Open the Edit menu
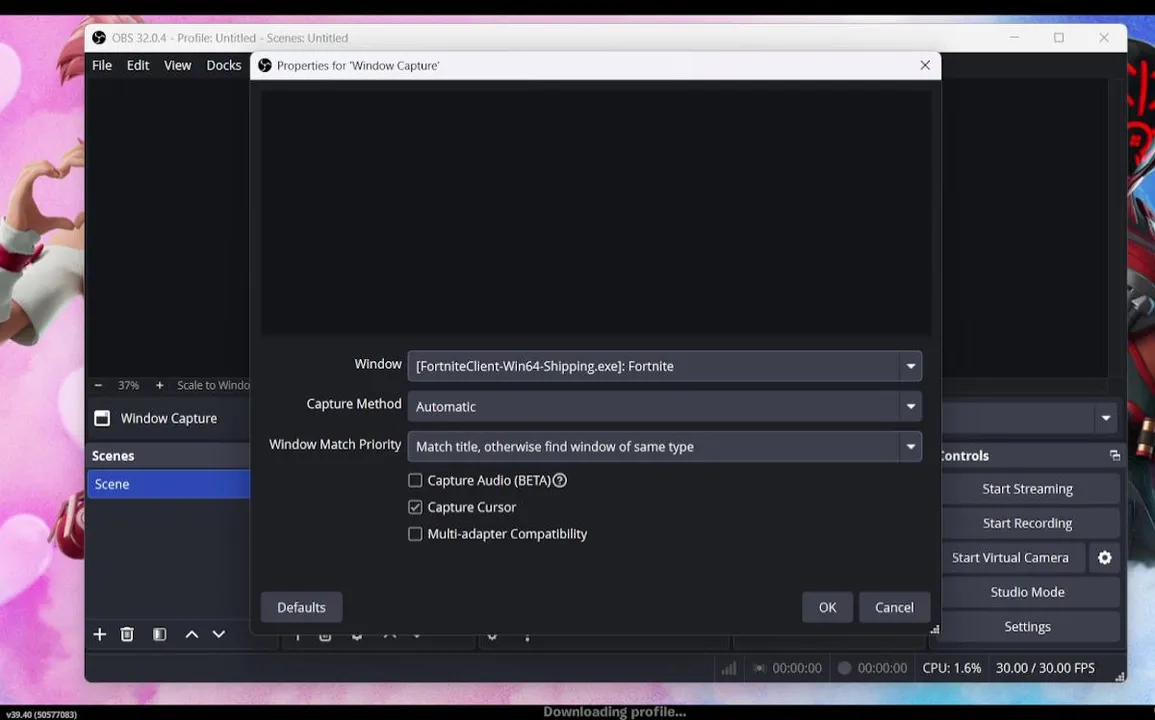The image size is (1155, 720). [138, 66]
